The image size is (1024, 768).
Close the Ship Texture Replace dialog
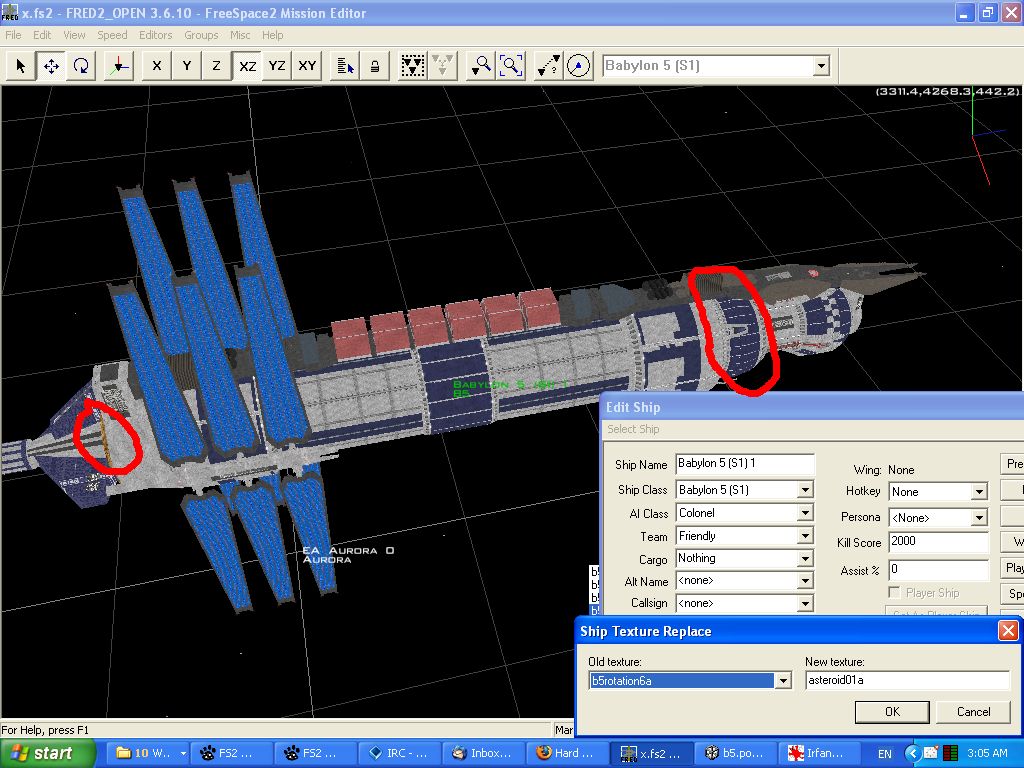click(1008, 631)
